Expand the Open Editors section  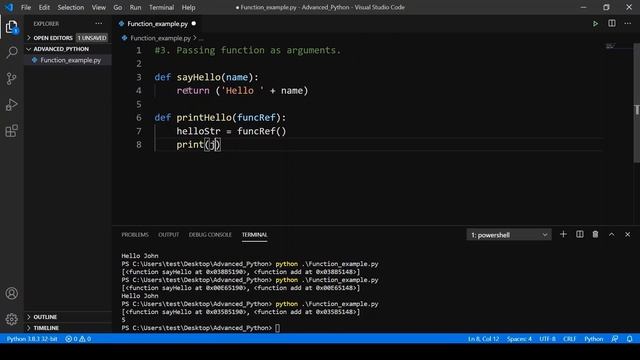pyautogui.click(x=67, y=38)
